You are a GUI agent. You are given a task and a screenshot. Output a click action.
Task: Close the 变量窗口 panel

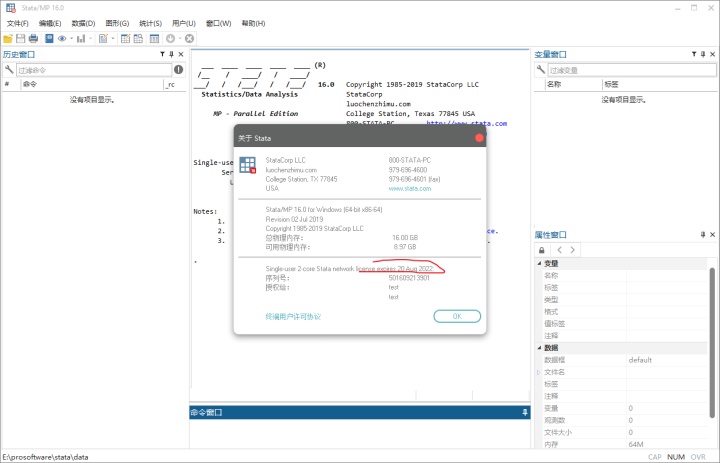pyautogui.click(x=713, y=54)
